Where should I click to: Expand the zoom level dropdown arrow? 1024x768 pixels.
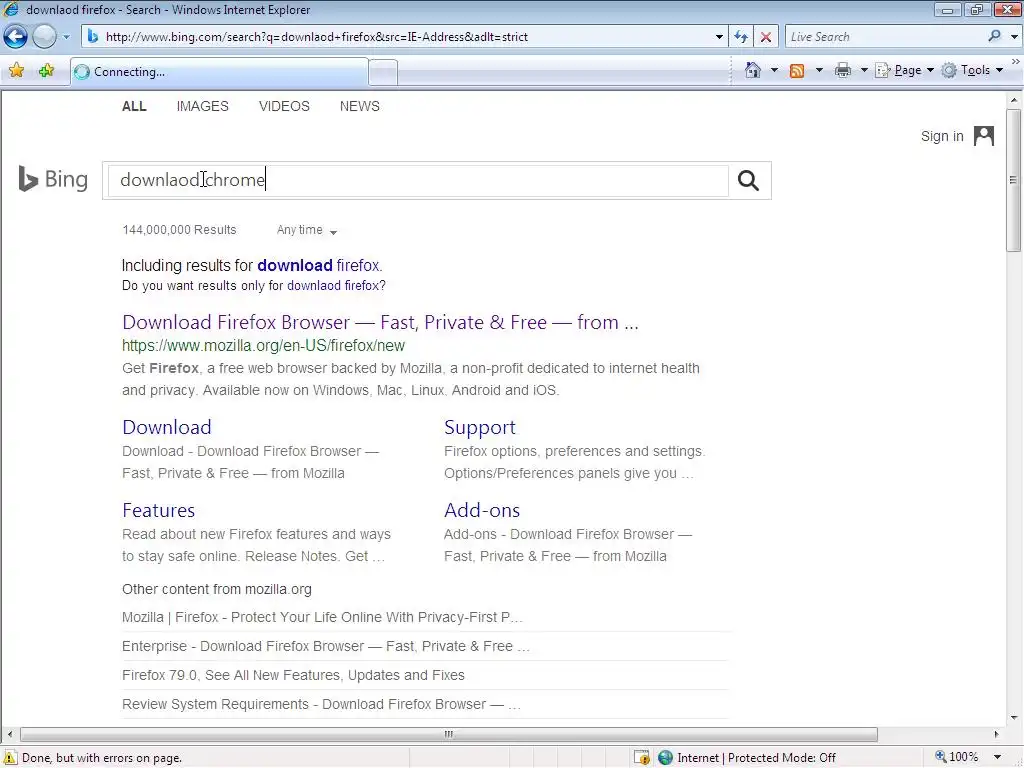coord(997,758)
